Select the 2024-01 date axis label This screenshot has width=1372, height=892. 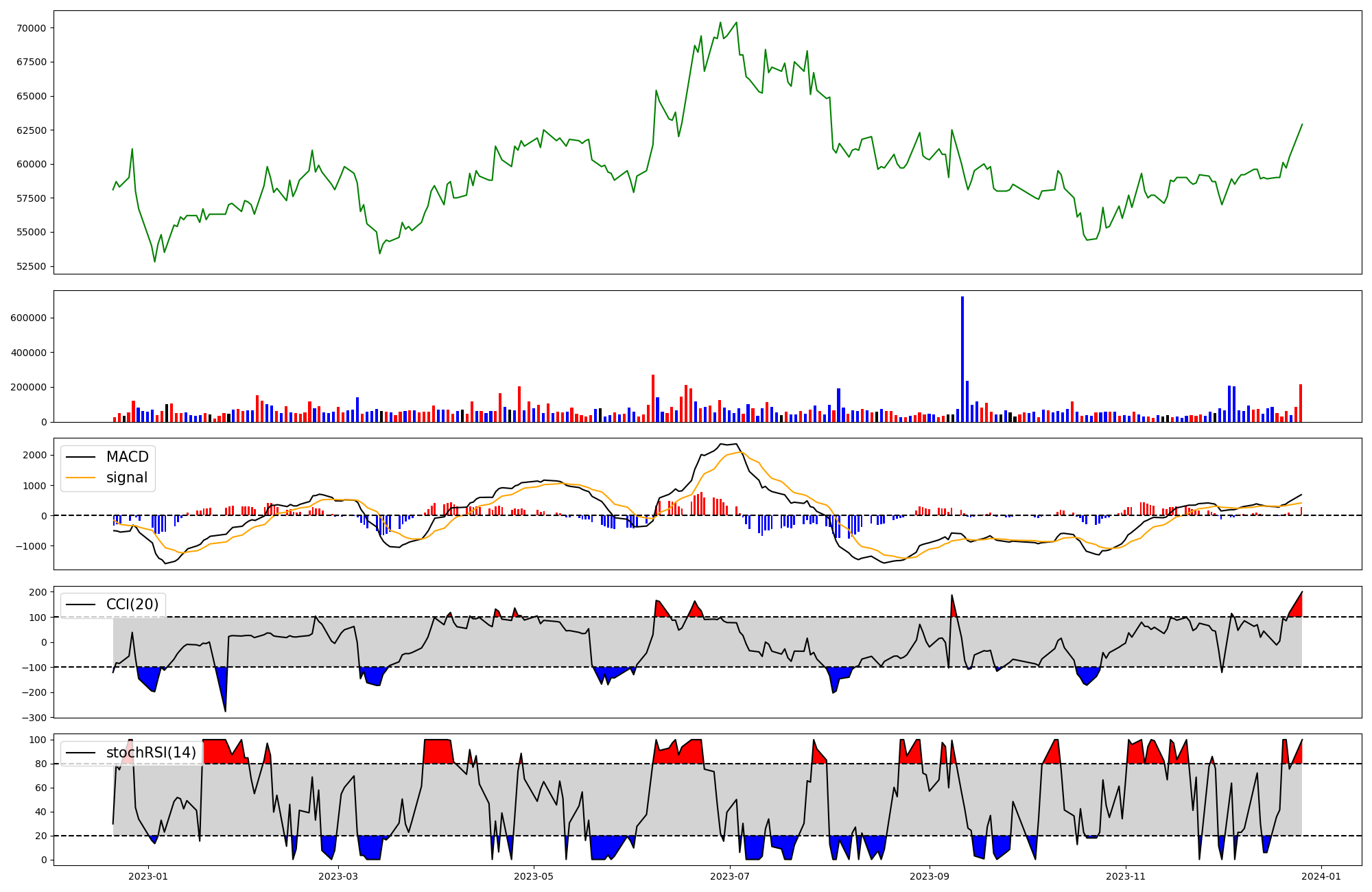1321,876
